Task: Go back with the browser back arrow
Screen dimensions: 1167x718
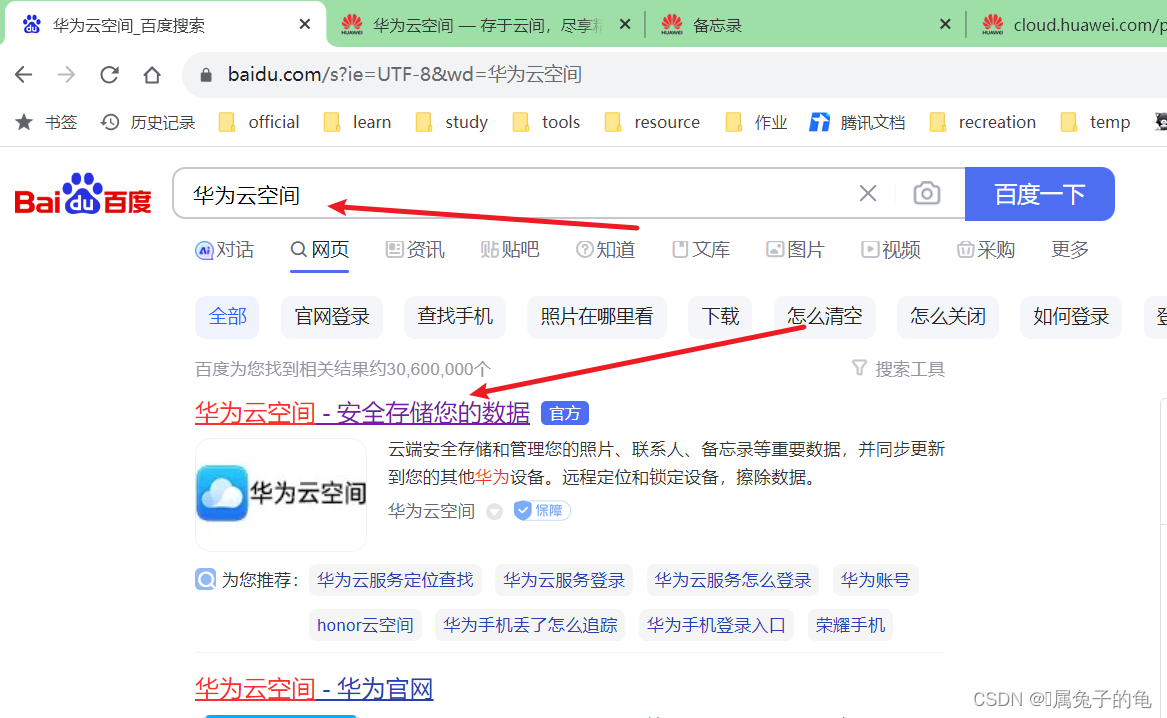Action: coord(24,74)
